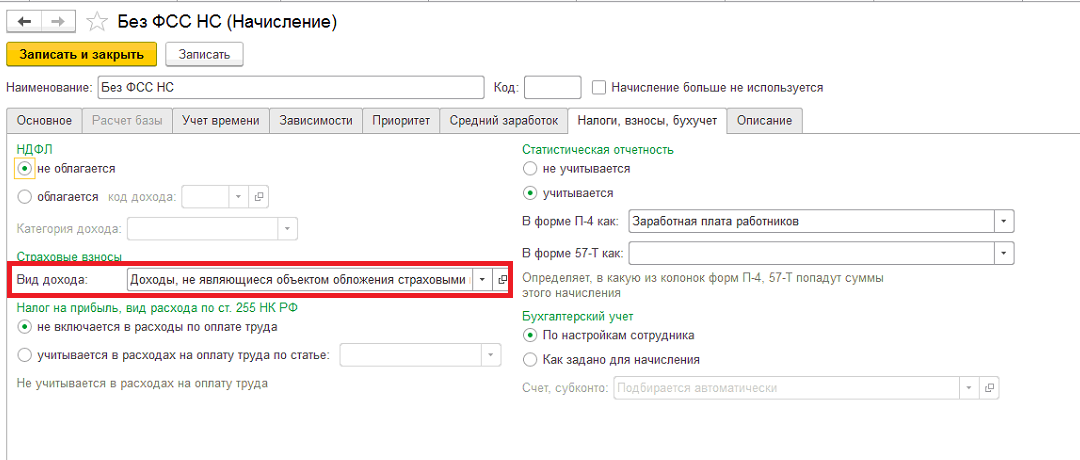Expand the В форме 57-Т как dropdown
The image size is (1080, 460).
(x=1004, y=253)
